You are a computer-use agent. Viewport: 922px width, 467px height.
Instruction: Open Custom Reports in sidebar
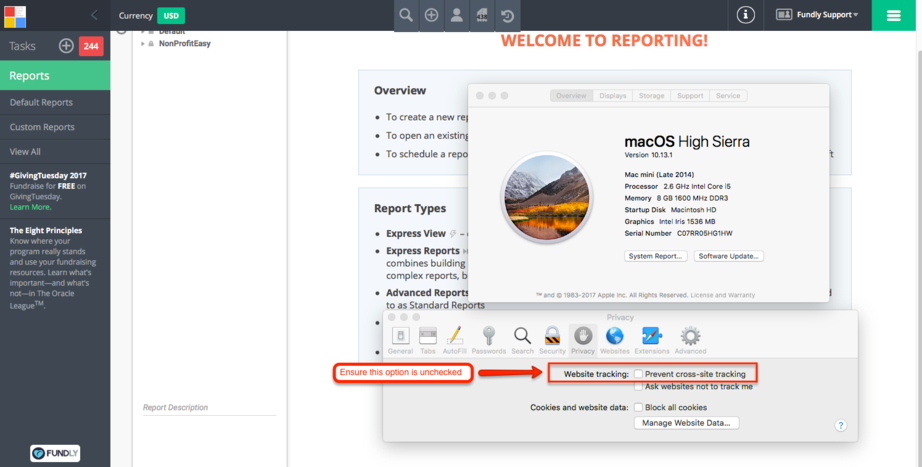click(x=55, y=127)
